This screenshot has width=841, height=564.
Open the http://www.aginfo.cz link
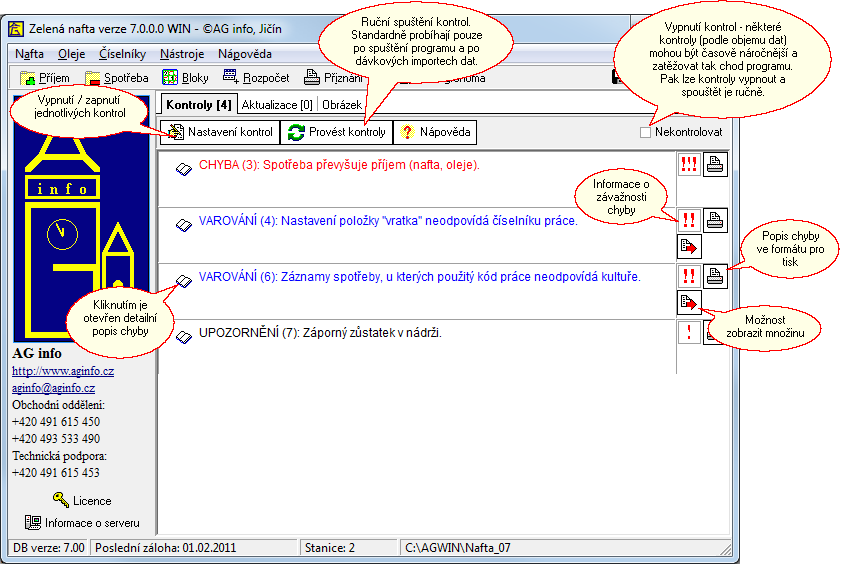point(63,371)
